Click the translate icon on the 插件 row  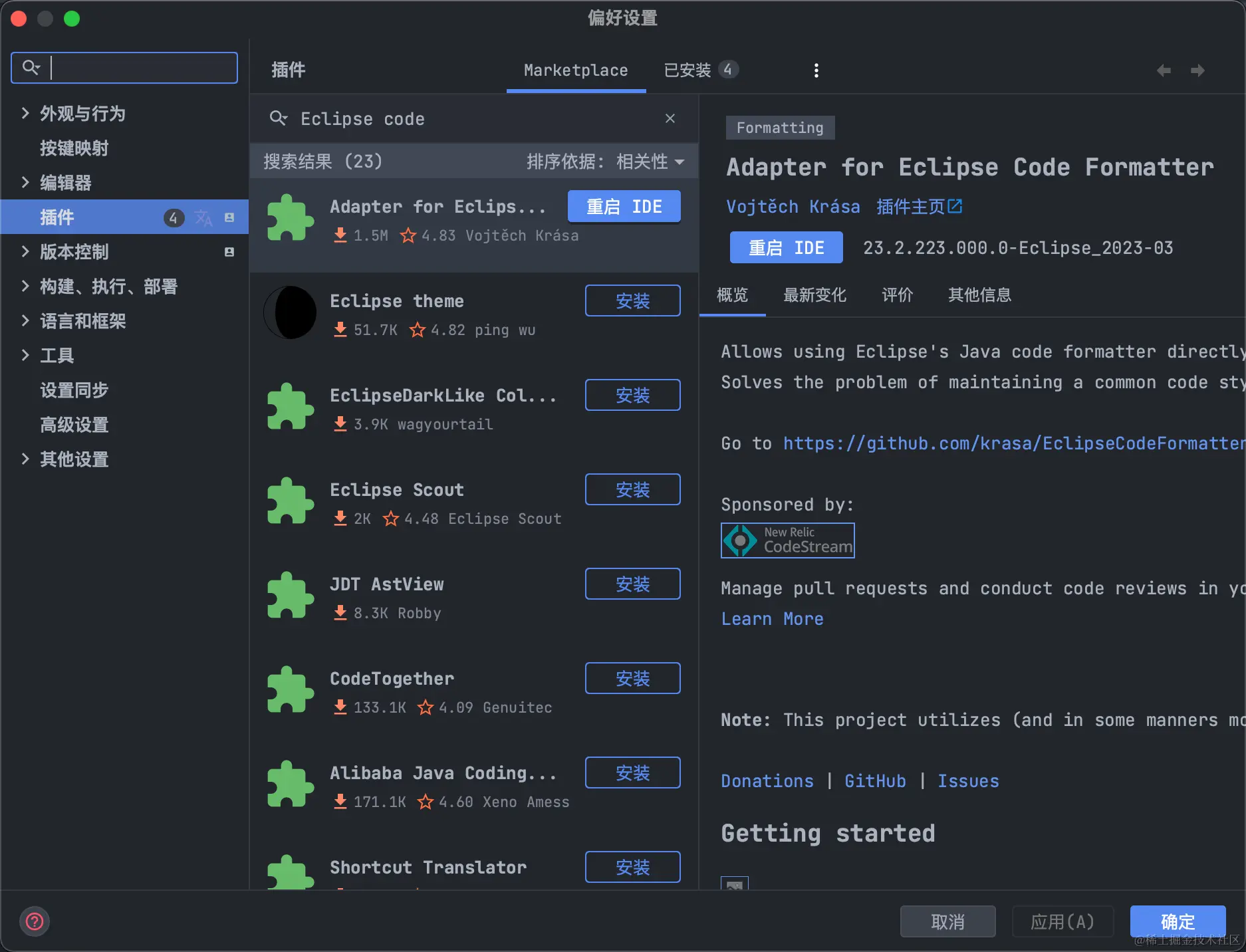[203, 217]
